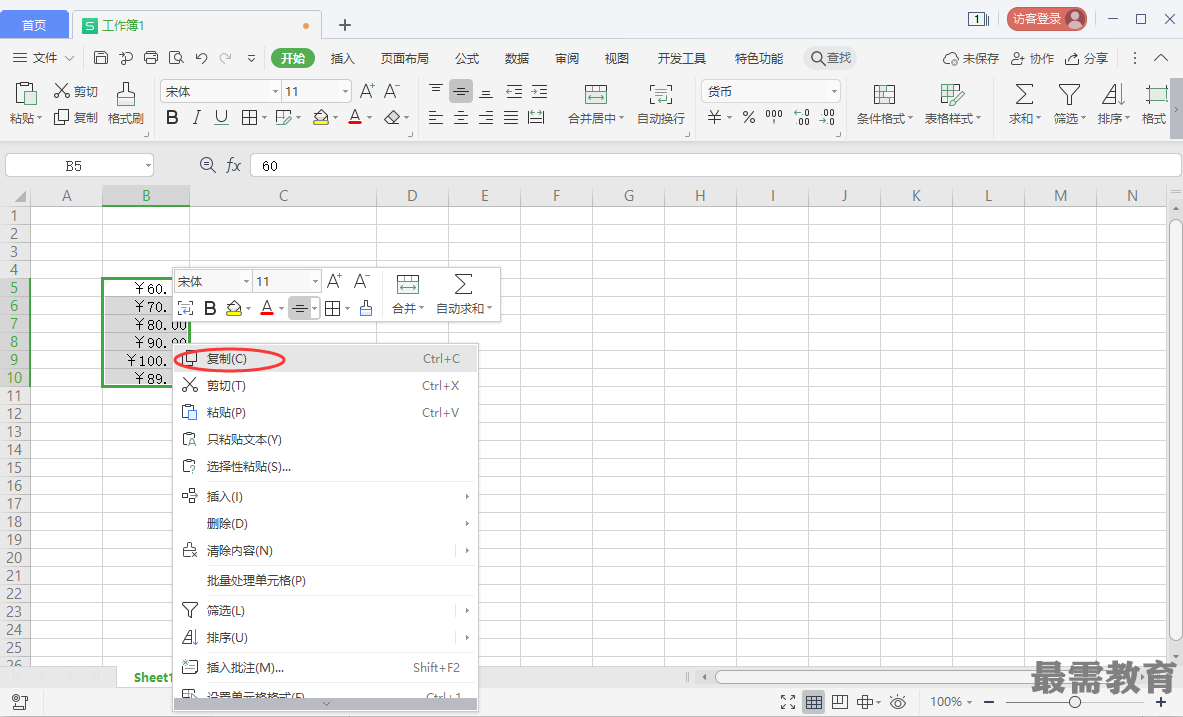Image resolution: width=1183 pixels, height=717 pixels.
Task: Click the reading mode eye icon
Action: (x=898, y=702)
